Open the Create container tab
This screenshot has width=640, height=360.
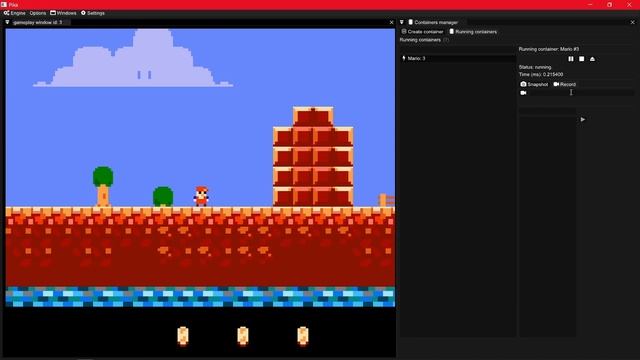(x=422, y=31)
